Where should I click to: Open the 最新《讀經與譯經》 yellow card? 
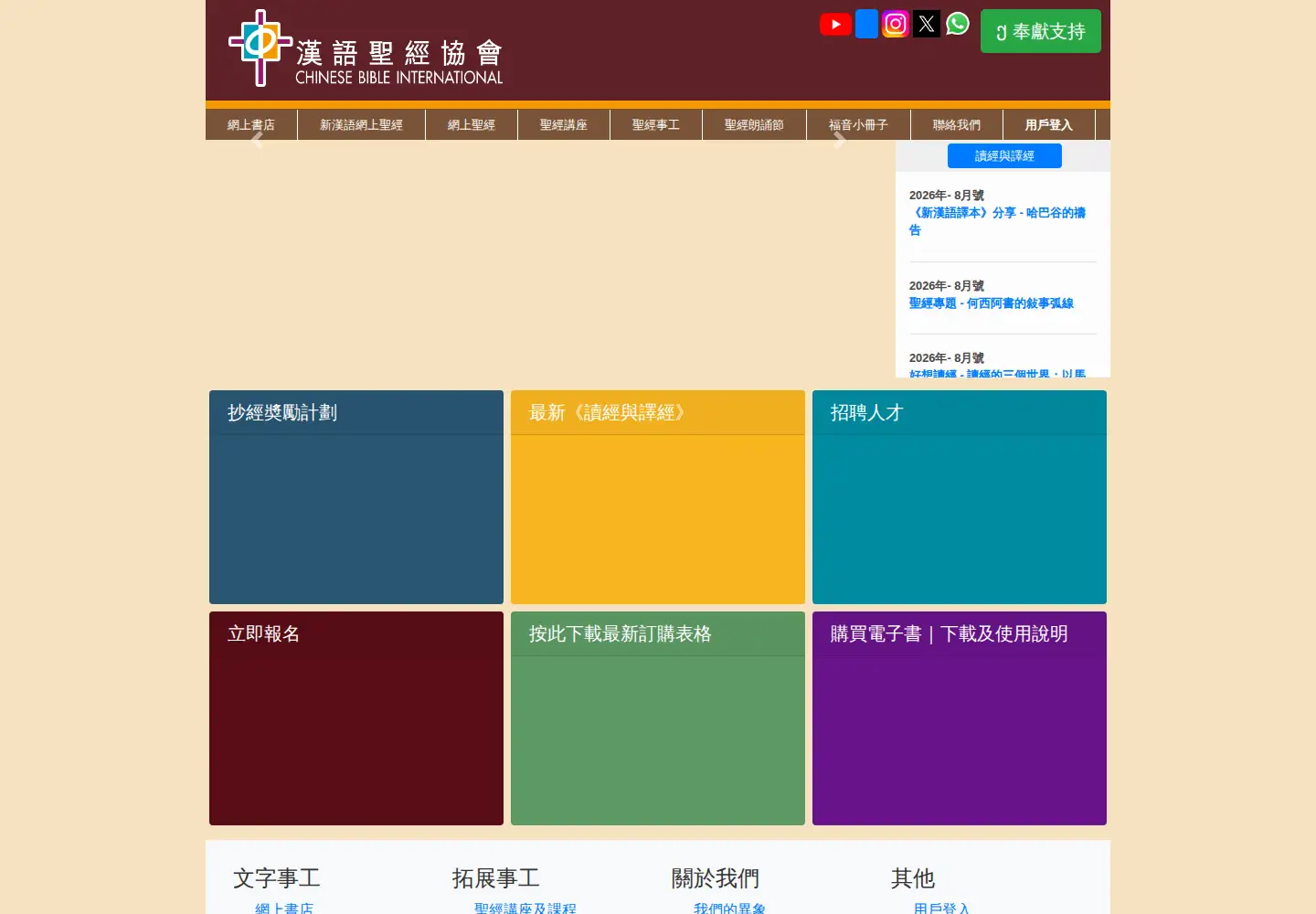658,497
